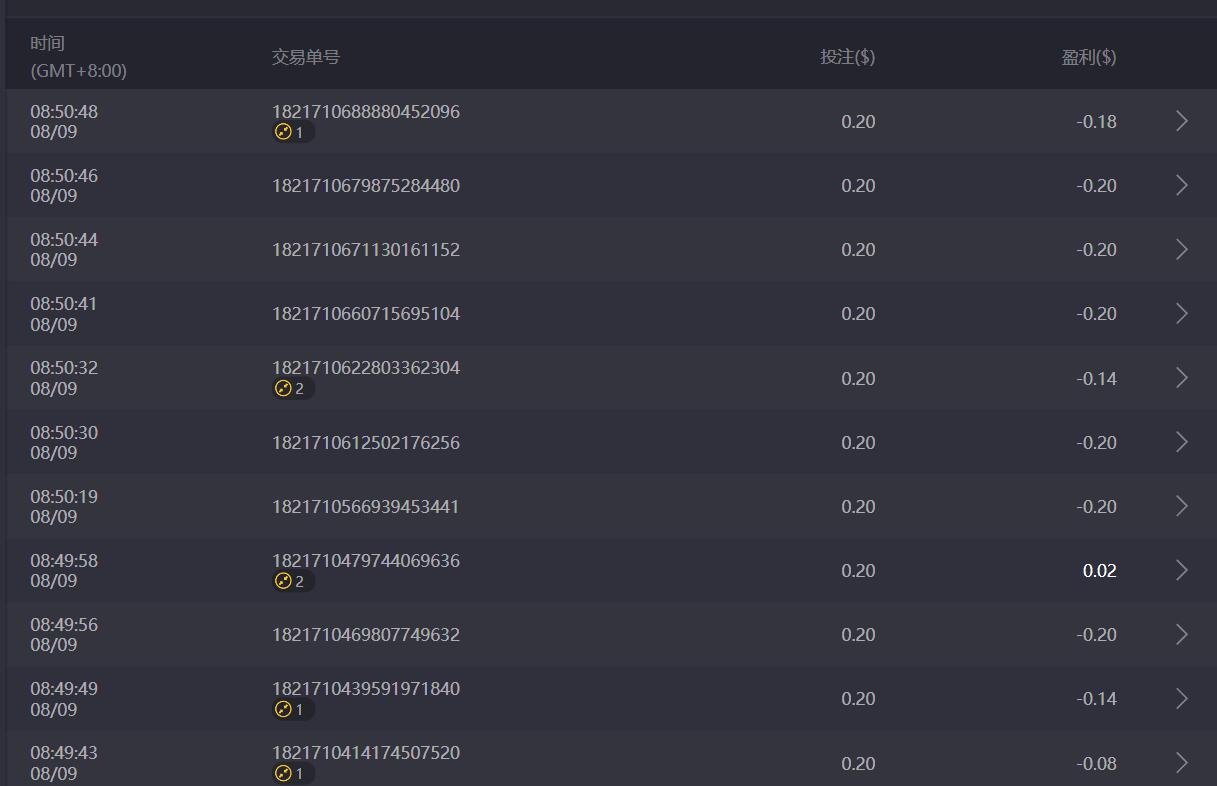
Task: Open chevron for the 08:49:56 transaction
Action: 1182,634
